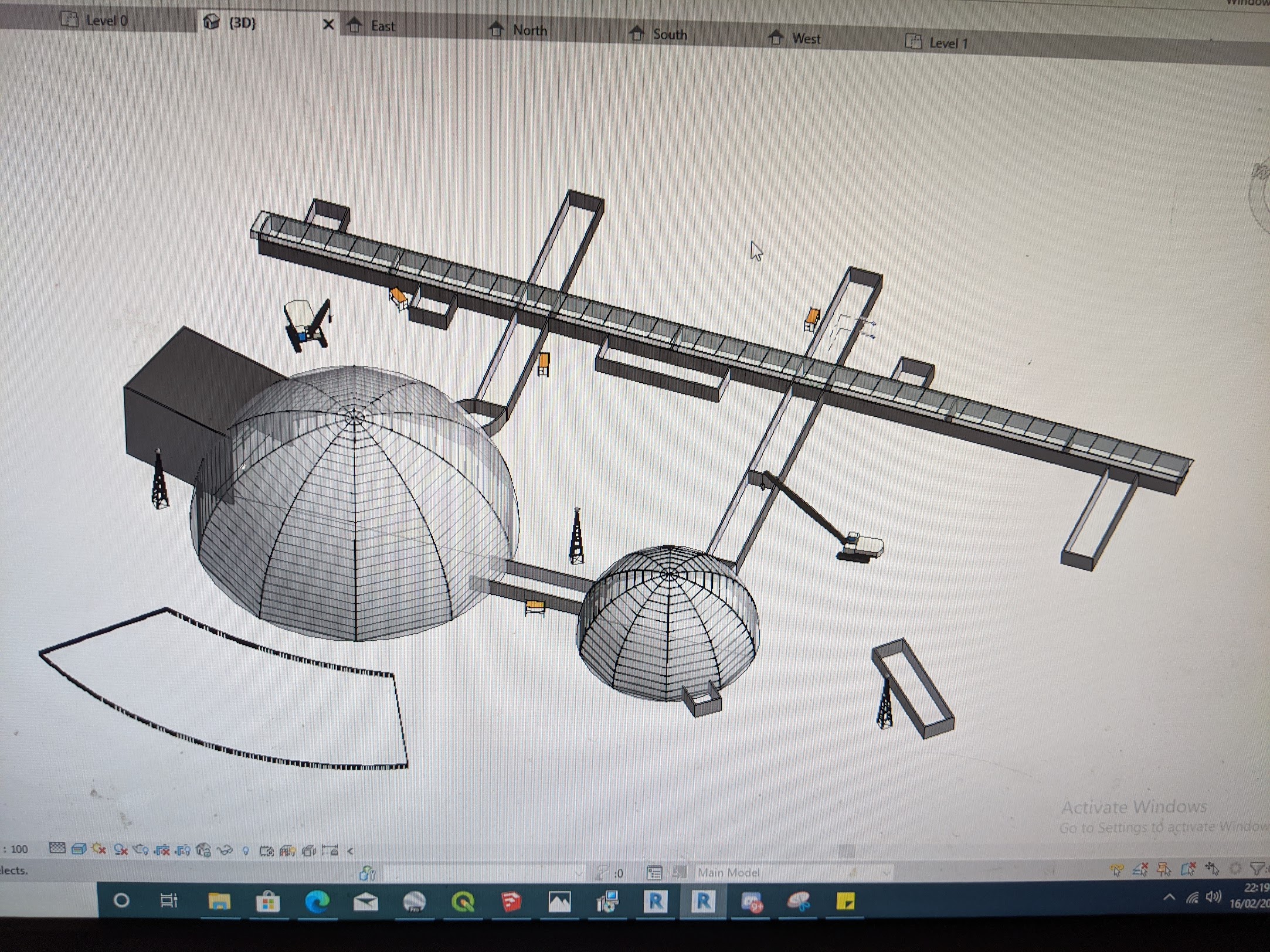
Task: Toggle Shadows off in view control bar
Action: point(121,849)
